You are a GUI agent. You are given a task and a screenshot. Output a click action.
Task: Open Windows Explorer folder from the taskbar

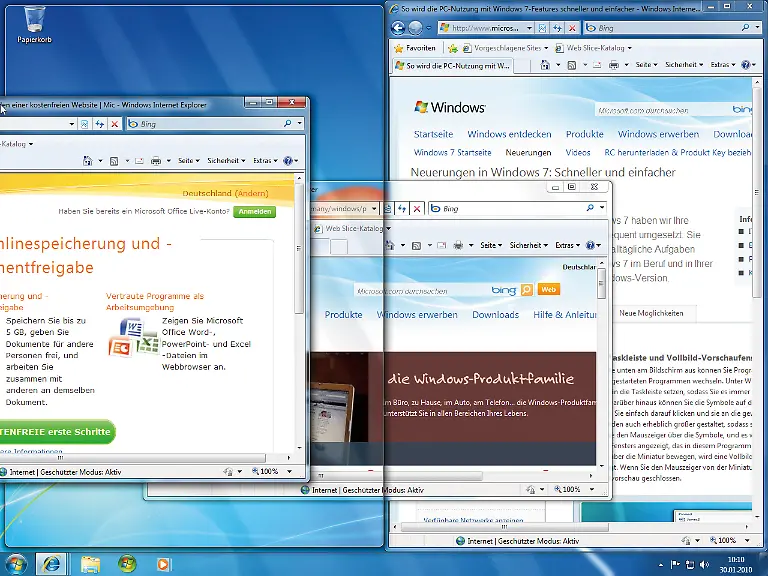click(x=90, y=563)
